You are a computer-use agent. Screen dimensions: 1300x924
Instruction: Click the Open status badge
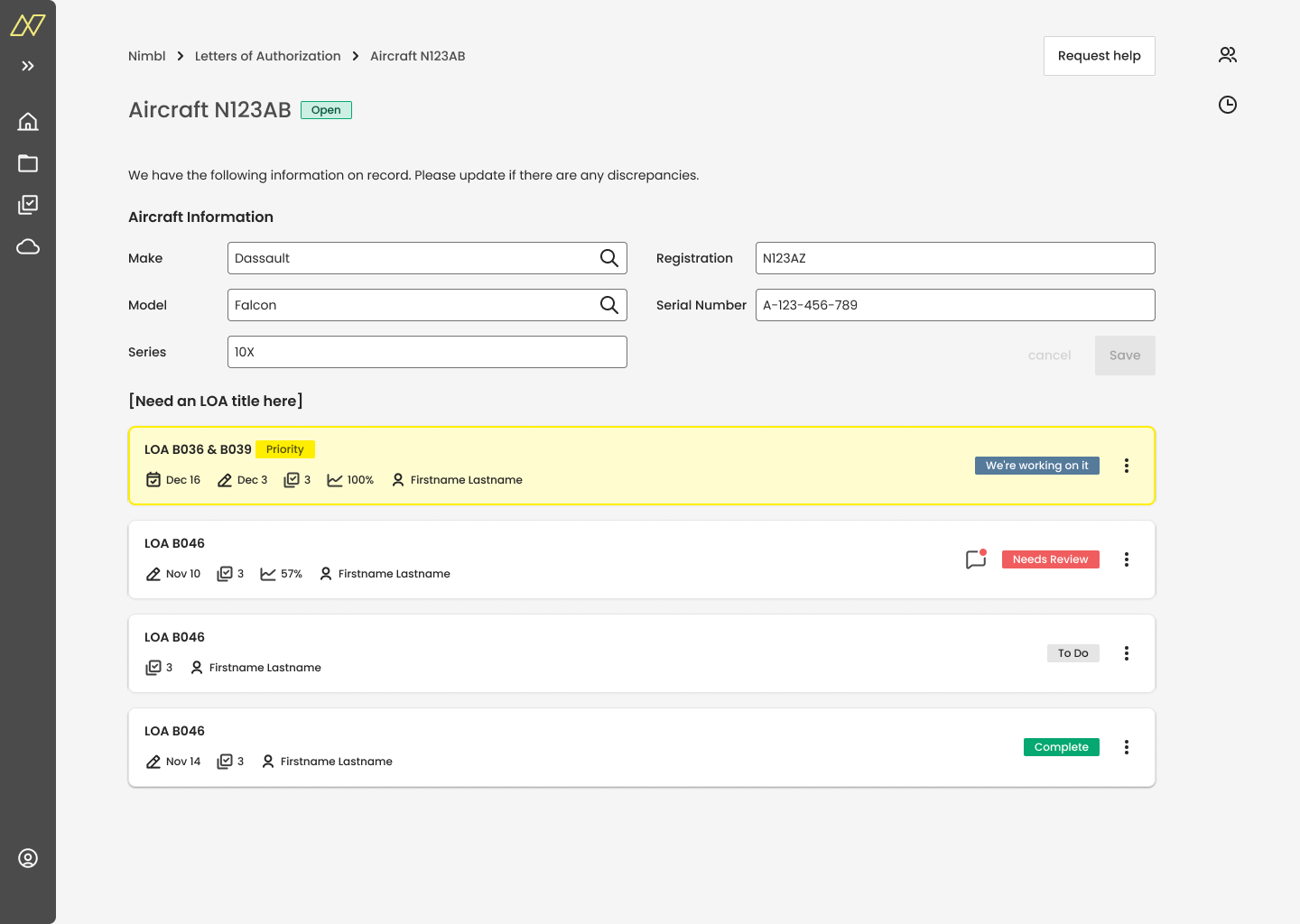(x=326, y=110)
